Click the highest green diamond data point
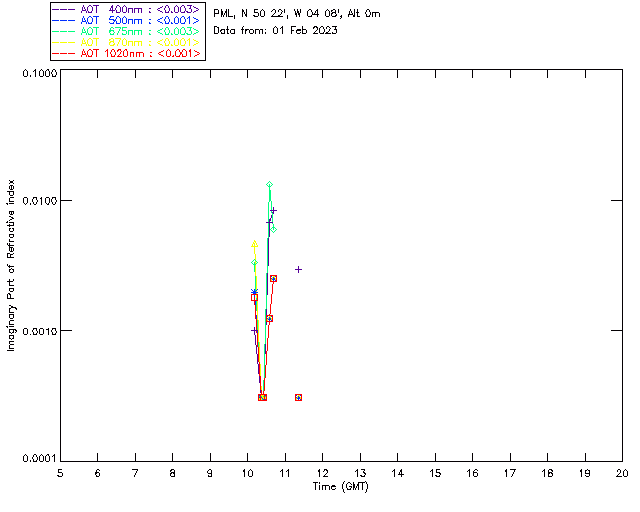640x512 pixels. 269,185
